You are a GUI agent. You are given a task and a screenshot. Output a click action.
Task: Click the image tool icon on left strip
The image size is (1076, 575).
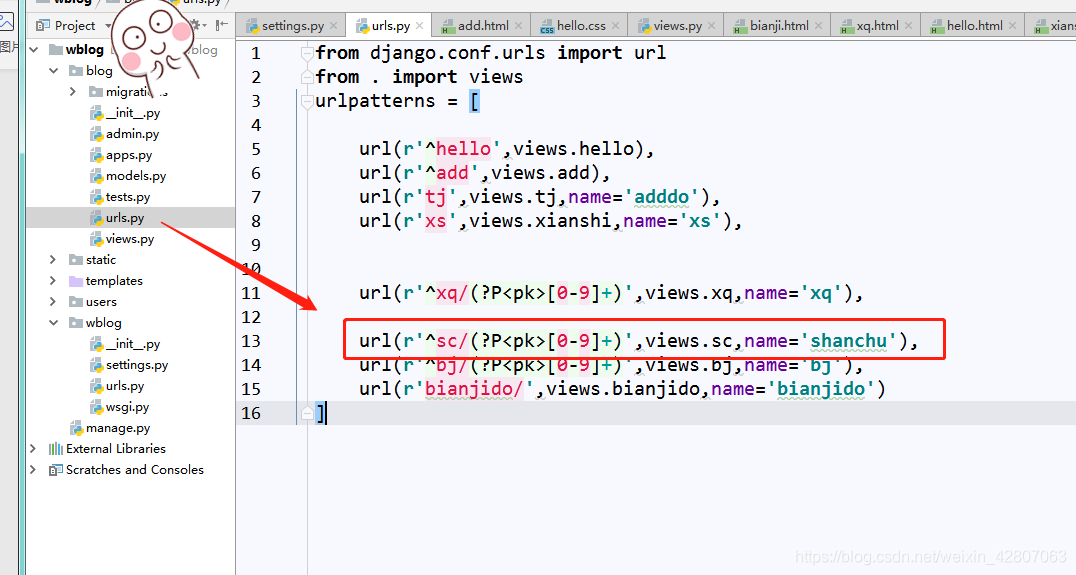pos(7,22)
